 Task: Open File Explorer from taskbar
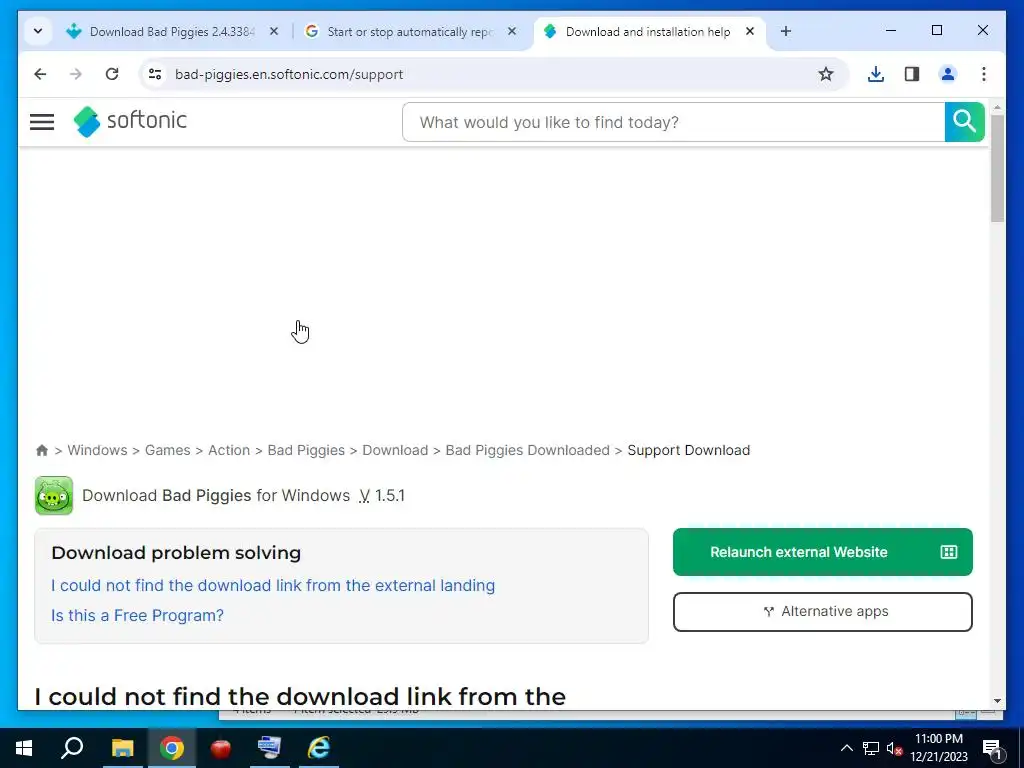tap(122, 748)
